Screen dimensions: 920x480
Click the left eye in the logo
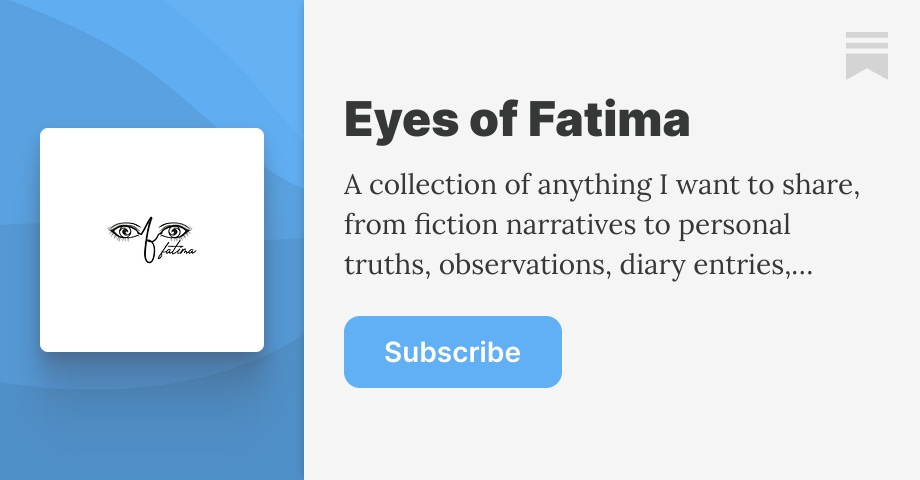tap(124, 231)
